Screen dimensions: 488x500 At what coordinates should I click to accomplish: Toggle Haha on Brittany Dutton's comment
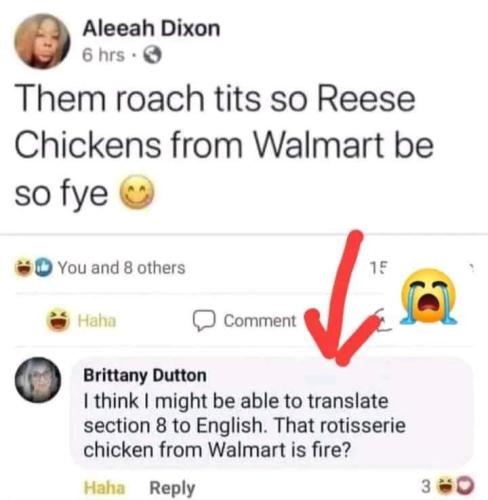pyautogui.click(x=104, y=488)
